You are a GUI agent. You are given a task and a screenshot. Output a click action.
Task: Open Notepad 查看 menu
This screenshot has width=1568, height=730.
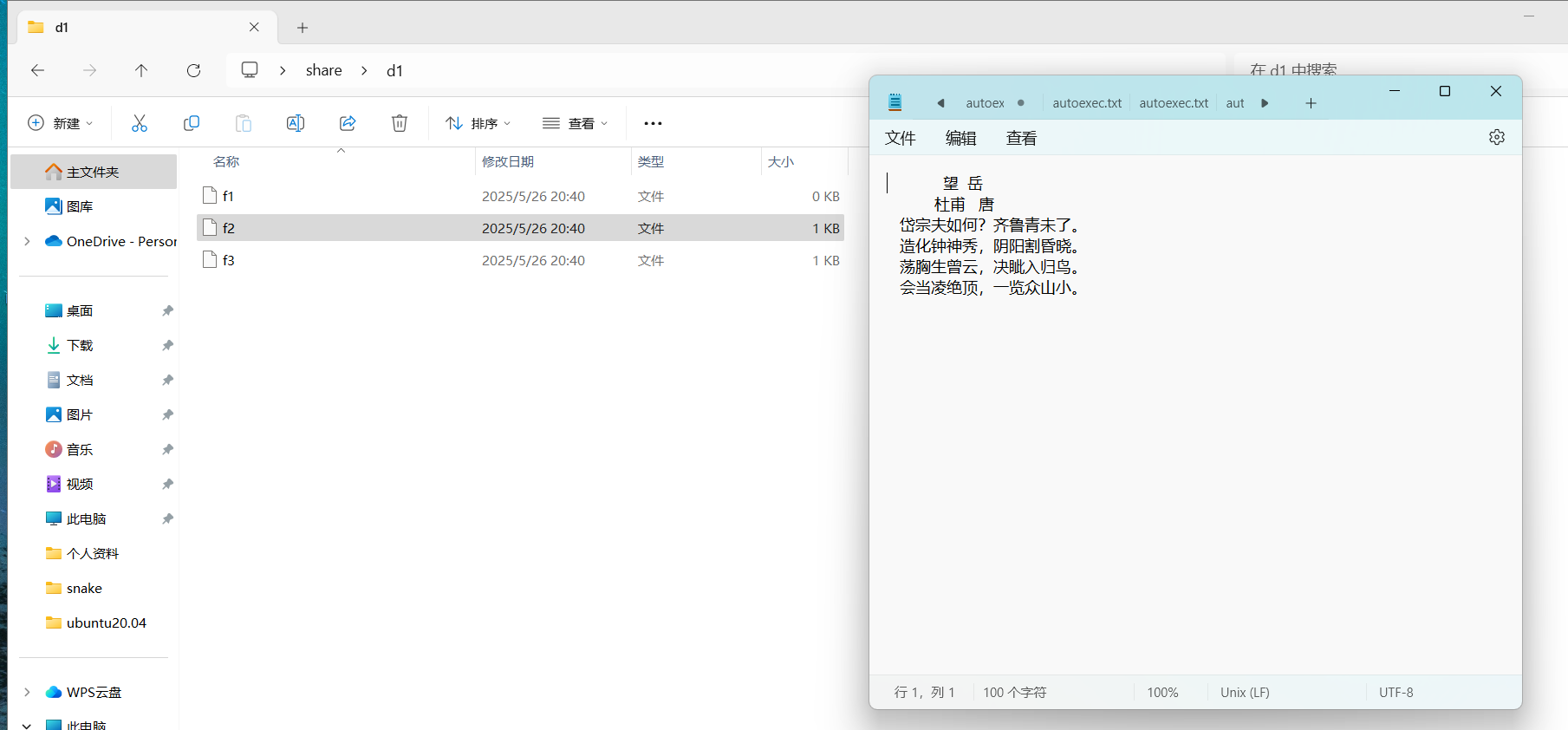[1021, 138]
